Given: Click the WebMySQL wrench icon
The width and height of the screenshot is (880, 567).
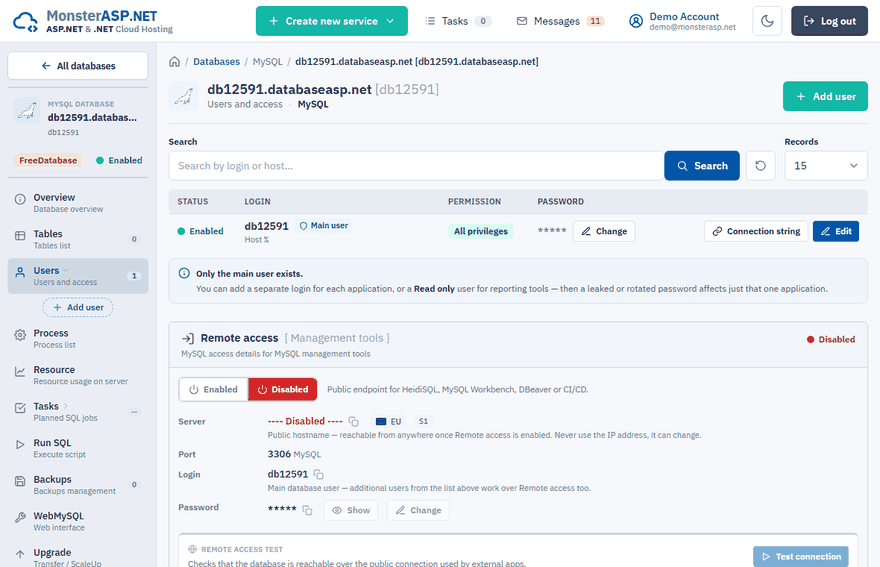Looking at the screenshot, I should (20, 518).
